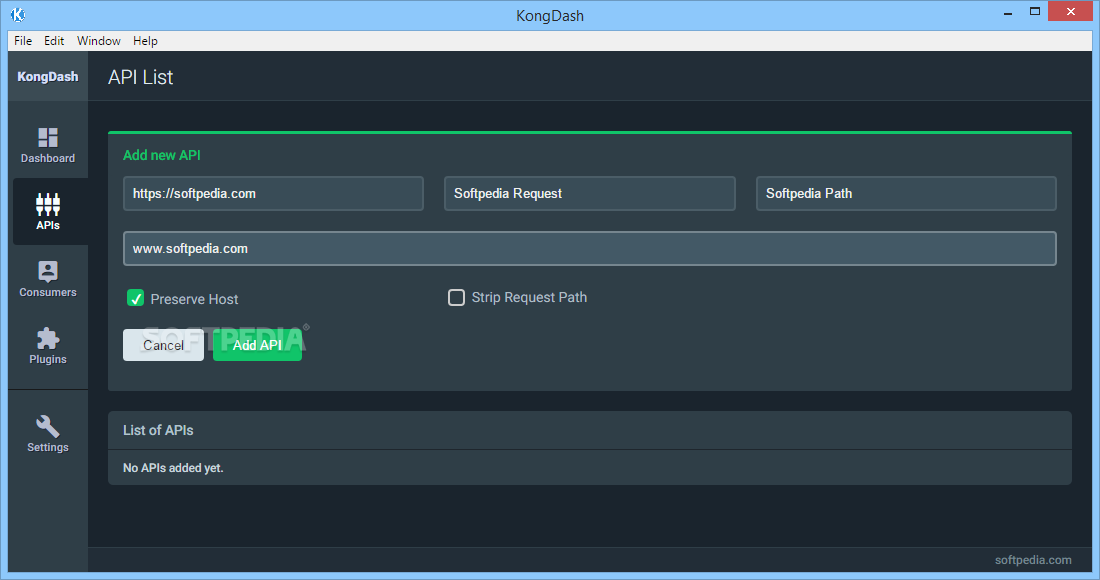The height and width of the screenshot is (580, 1100).
Task: Close the KongDash window
Action: pos(1071,11)
